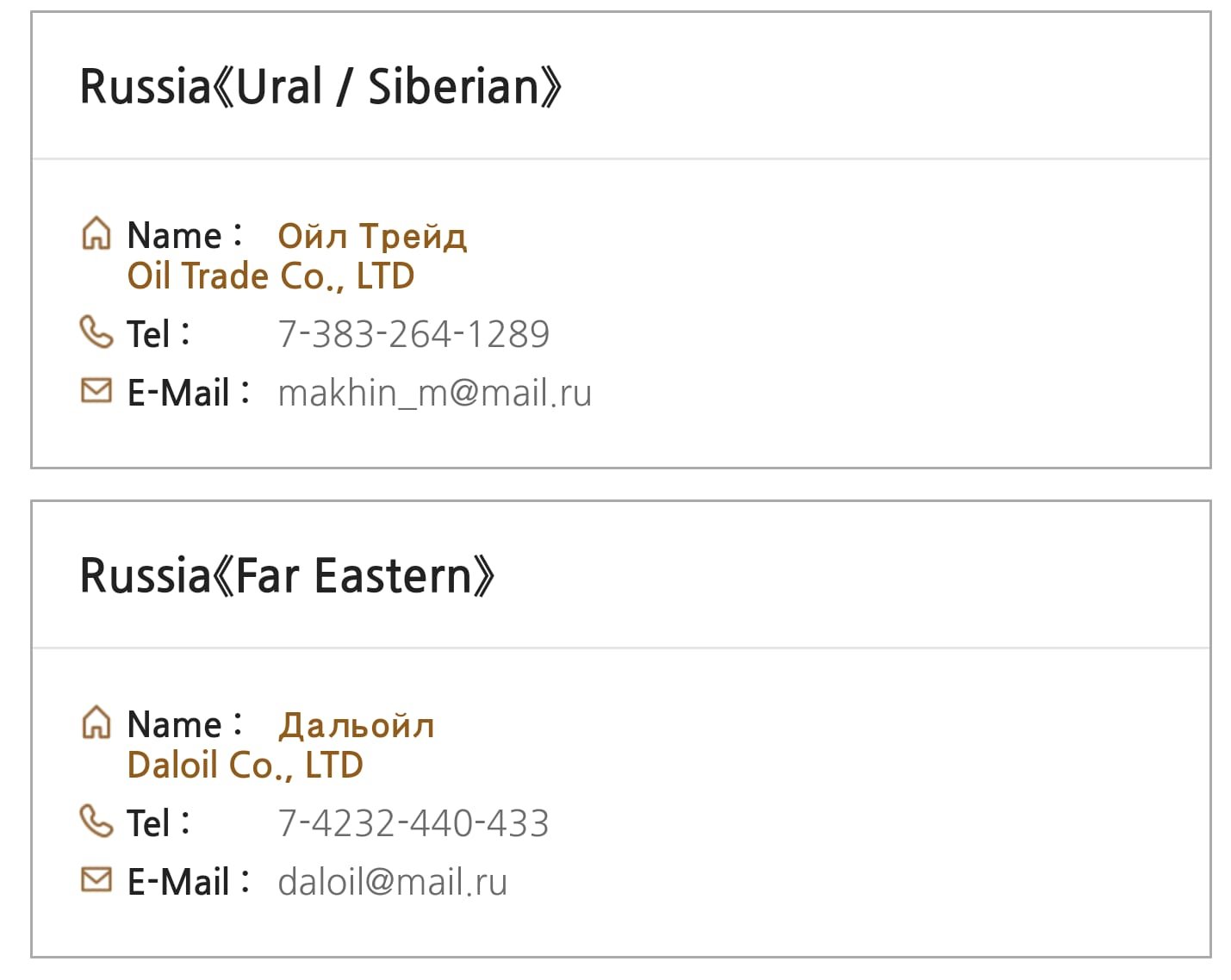Click the house icon beside Дальойл
This screenshot has width=1231, height=980.
[x=96, y=723]
